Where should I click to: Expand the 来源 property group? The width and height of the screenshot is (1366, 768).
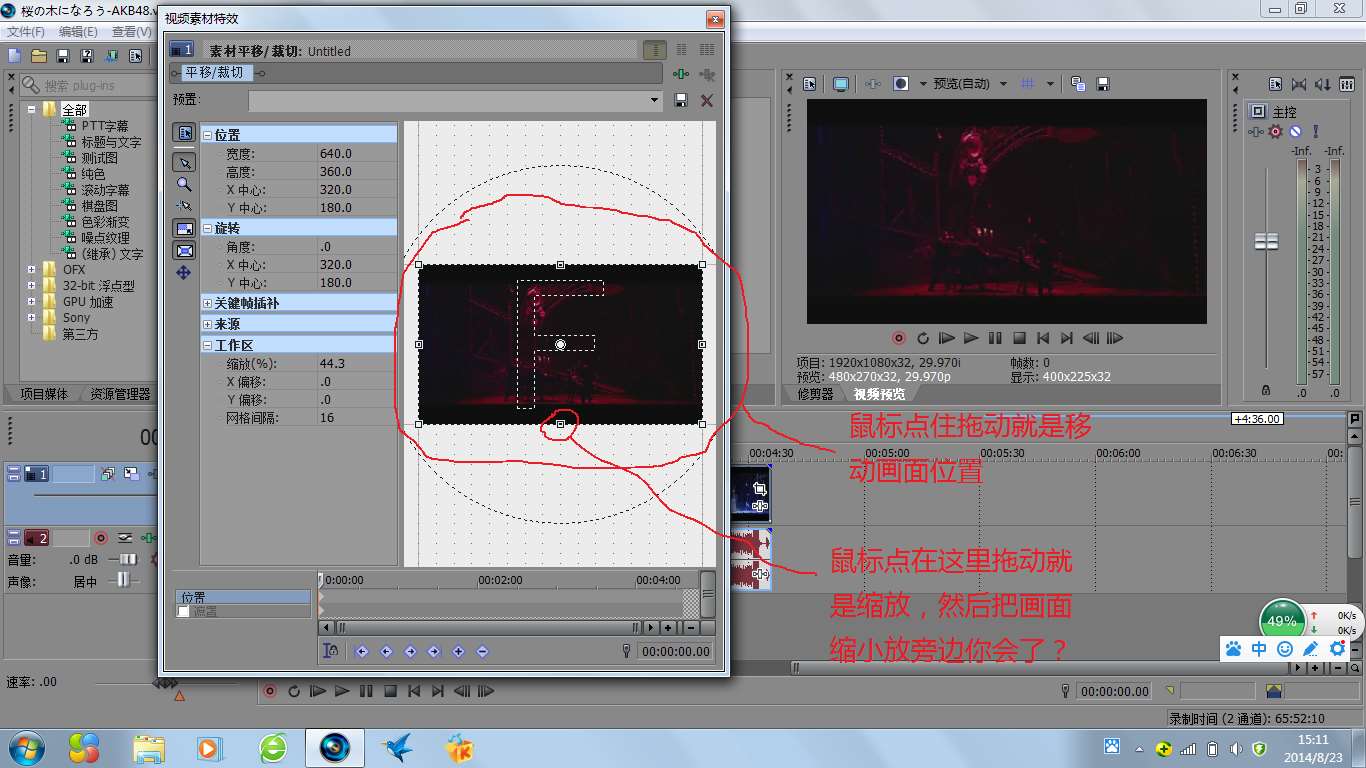pos(208,325)
